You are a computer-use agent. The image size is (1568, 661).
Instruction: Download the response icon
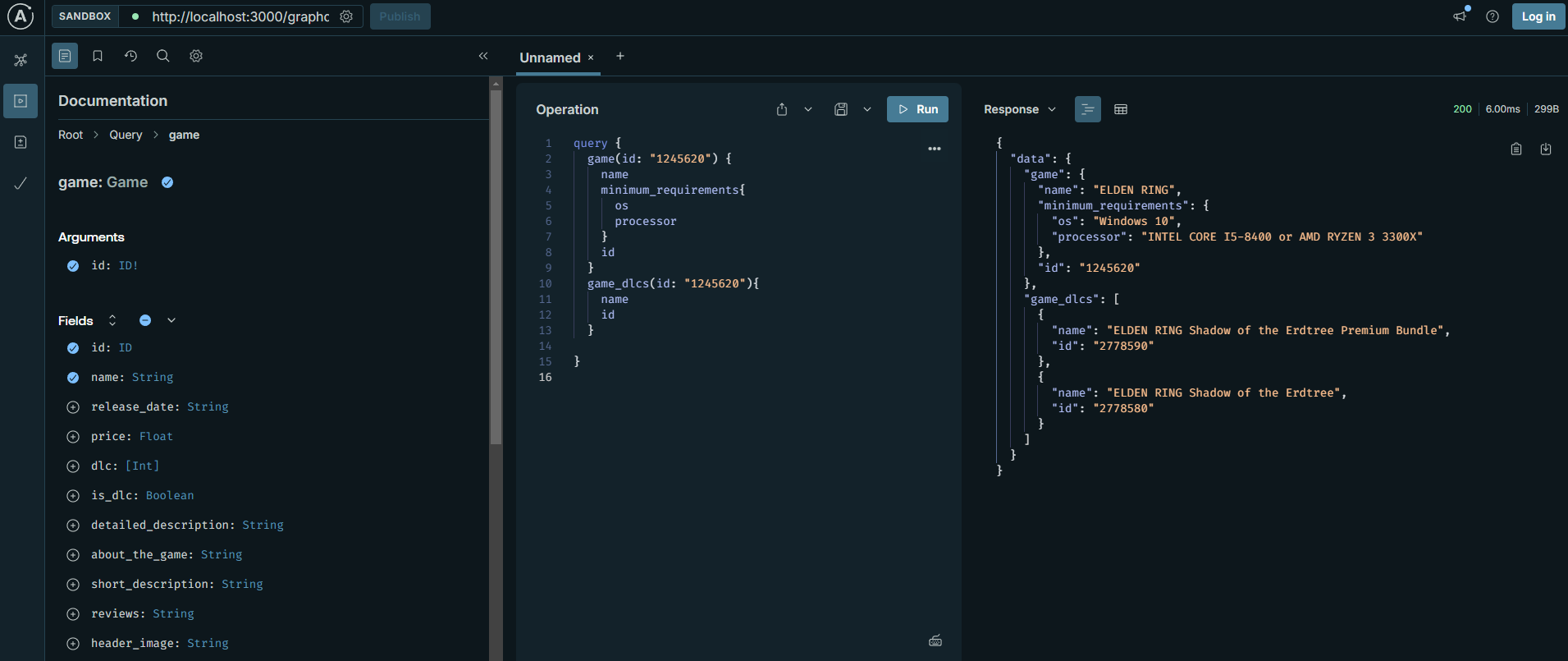[x=1546, y=149]
